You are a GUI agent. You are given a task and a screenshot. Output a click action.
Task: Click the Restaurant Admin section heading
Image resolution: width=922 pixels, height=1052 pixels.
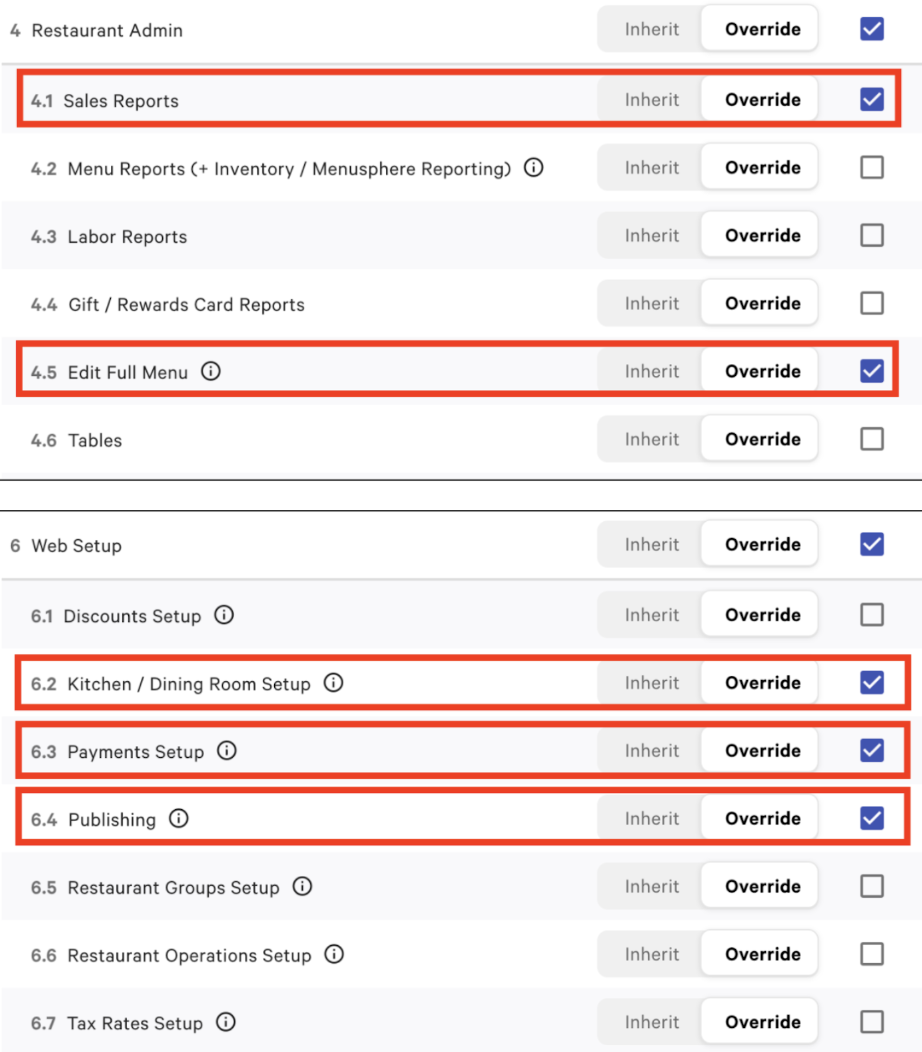[x=107, y=30]
